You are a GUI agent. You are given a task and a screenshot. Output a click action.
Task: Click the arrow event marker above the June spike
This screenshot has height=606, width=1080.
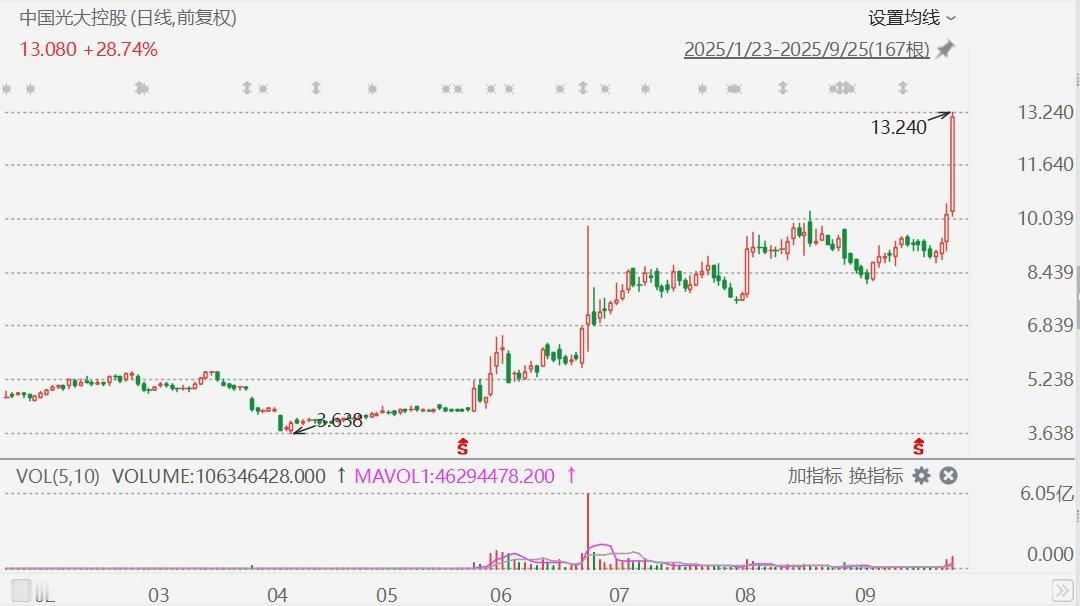coord(583,88)
